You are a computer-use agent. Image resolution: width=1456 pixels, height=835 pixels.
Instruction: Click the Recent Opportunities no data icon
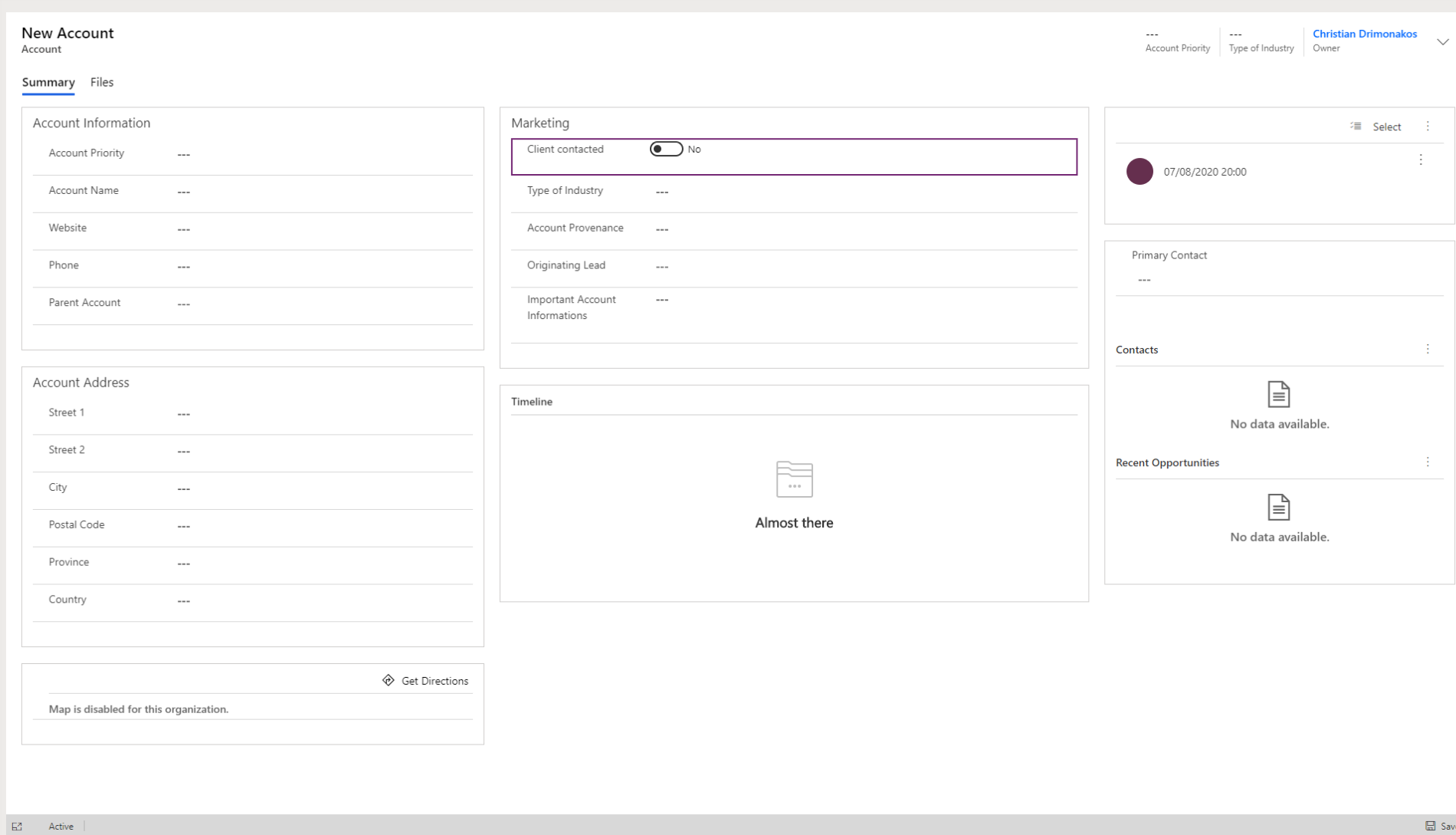pyautogui.click(x=1278, y=507)
